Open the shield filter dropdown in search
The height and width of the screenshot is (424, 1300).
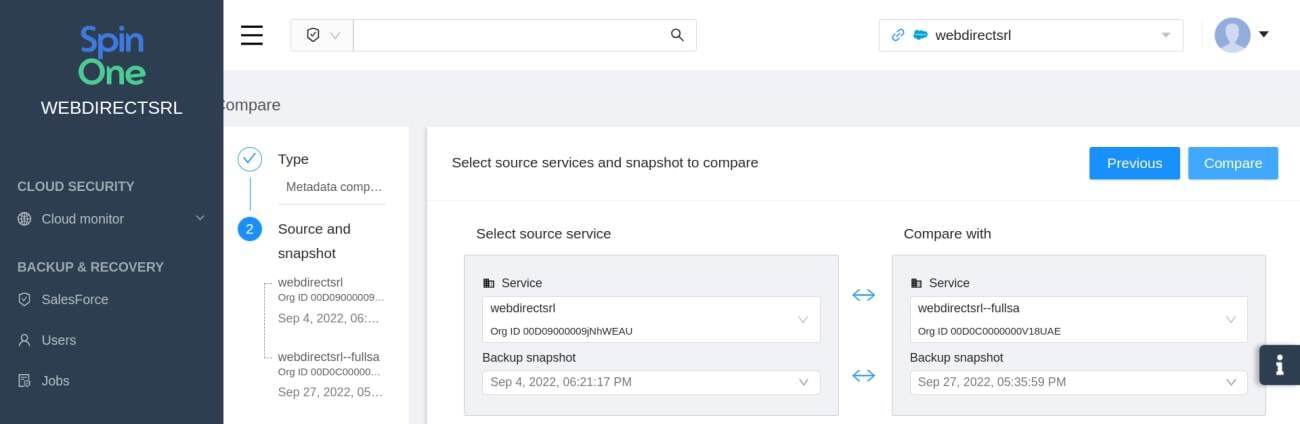coord(322,35)
